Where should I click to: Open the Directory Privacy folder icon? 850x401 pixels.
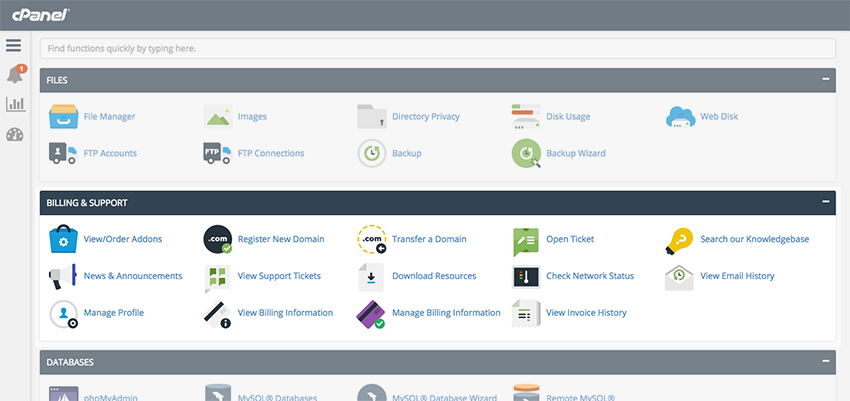coord(372,117)
